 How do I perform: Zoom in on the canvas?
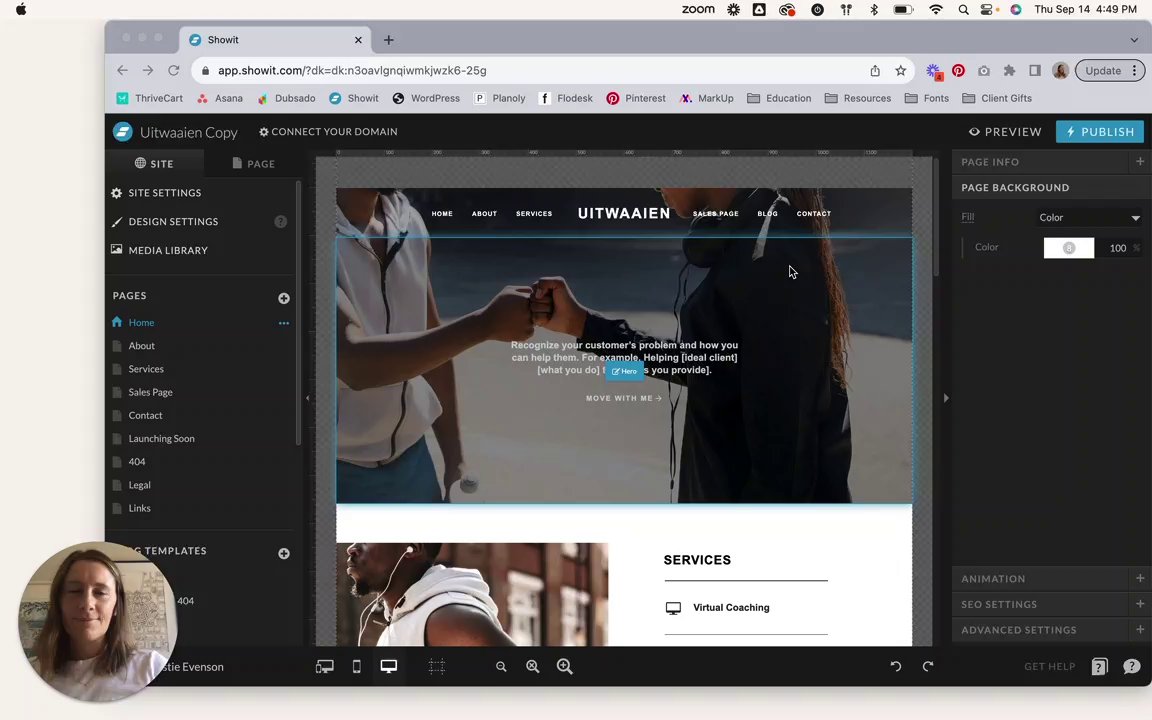[564, 666]
